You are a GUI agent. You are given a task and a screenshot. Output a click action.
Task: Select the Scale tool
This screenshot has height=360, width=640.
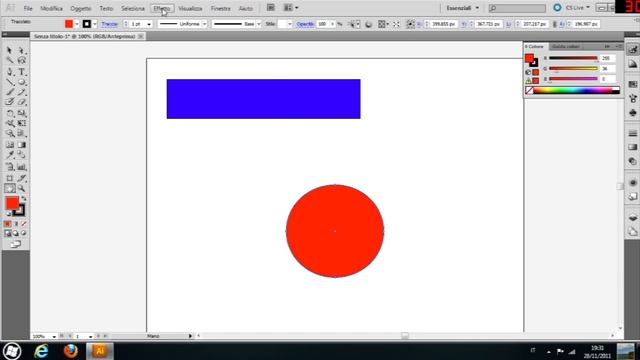(22, 113)
